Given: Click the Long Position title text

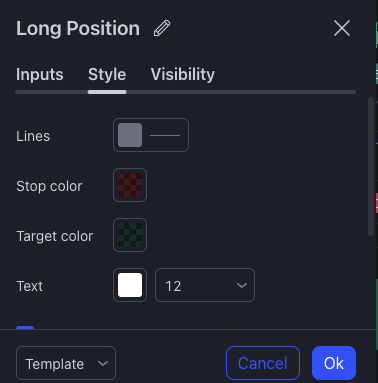Looking at the screenshot, I should click(78, 28).
